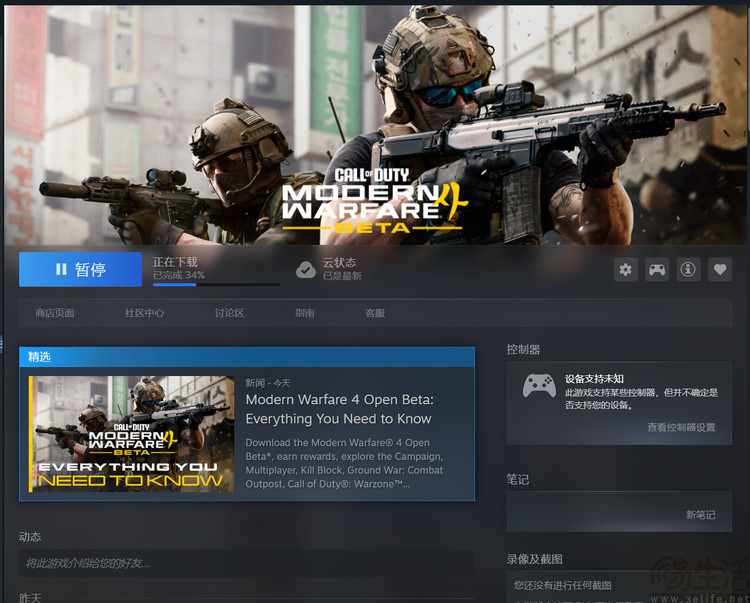750x603 pixels.
Task: Click the 云状态 label
Action: pyautogui.click(x=340, y=263)
